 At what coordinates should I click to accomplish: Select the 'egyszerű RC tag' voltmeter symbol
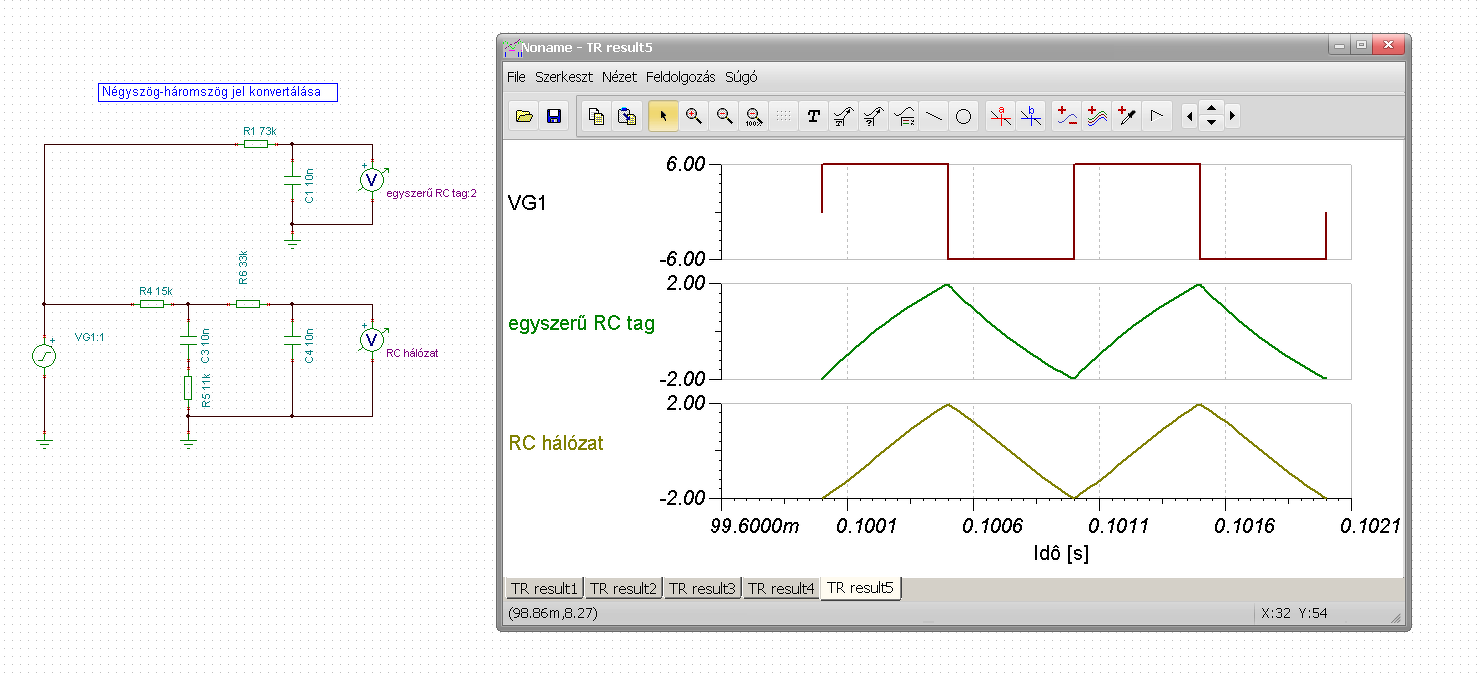371,179
